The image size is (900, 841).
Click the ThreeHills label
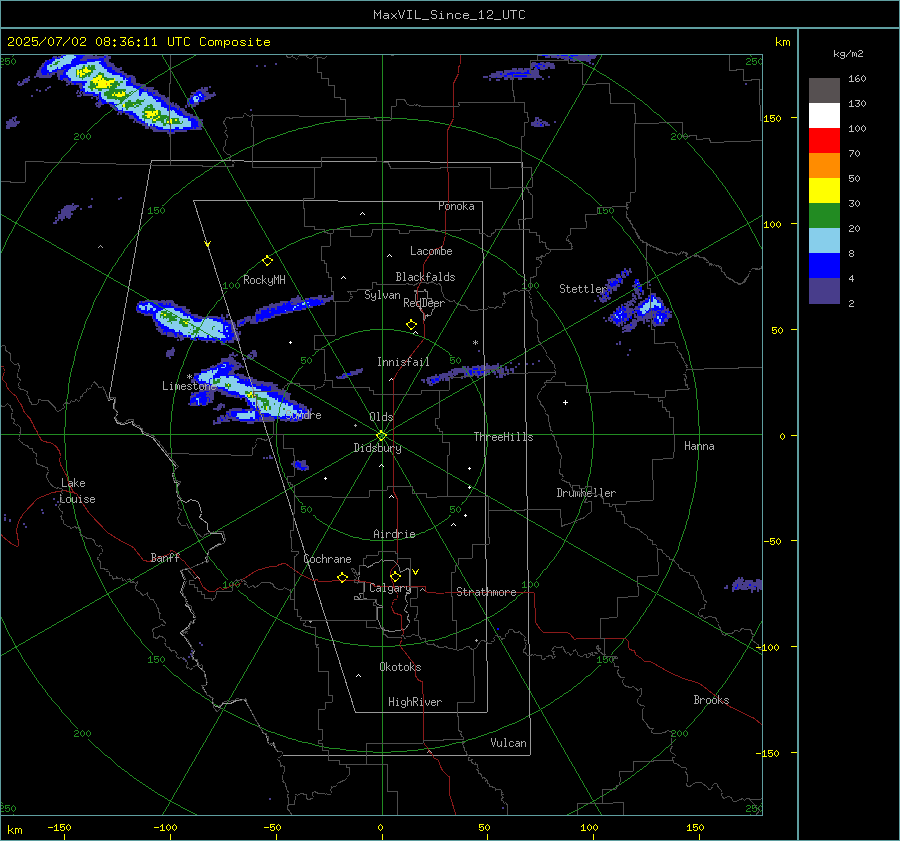(503, 437)
